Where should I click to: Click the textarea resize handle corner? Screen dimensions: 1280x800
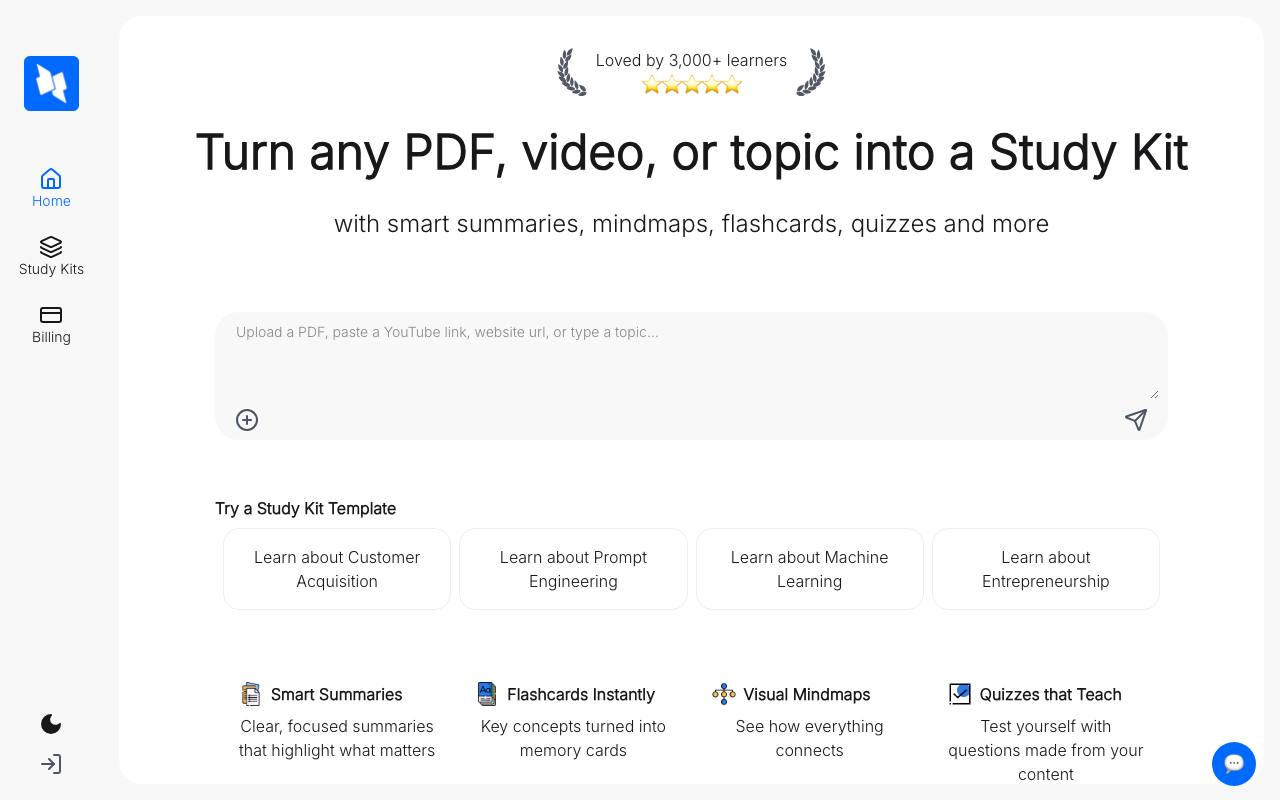coord(1154,394)
